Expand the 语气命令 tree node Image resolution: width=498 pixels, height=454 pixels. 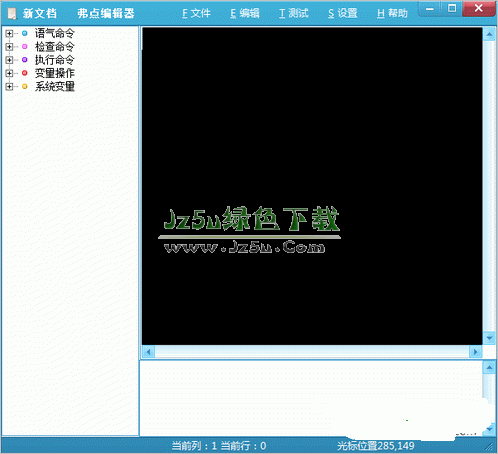click(x=9, y=33)
